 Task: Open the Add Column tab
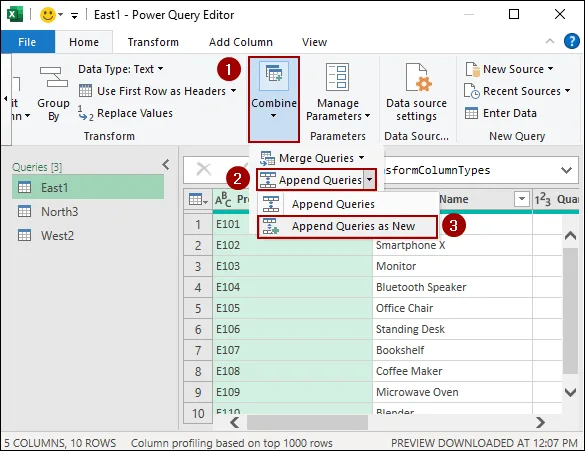tap(241, 42)
